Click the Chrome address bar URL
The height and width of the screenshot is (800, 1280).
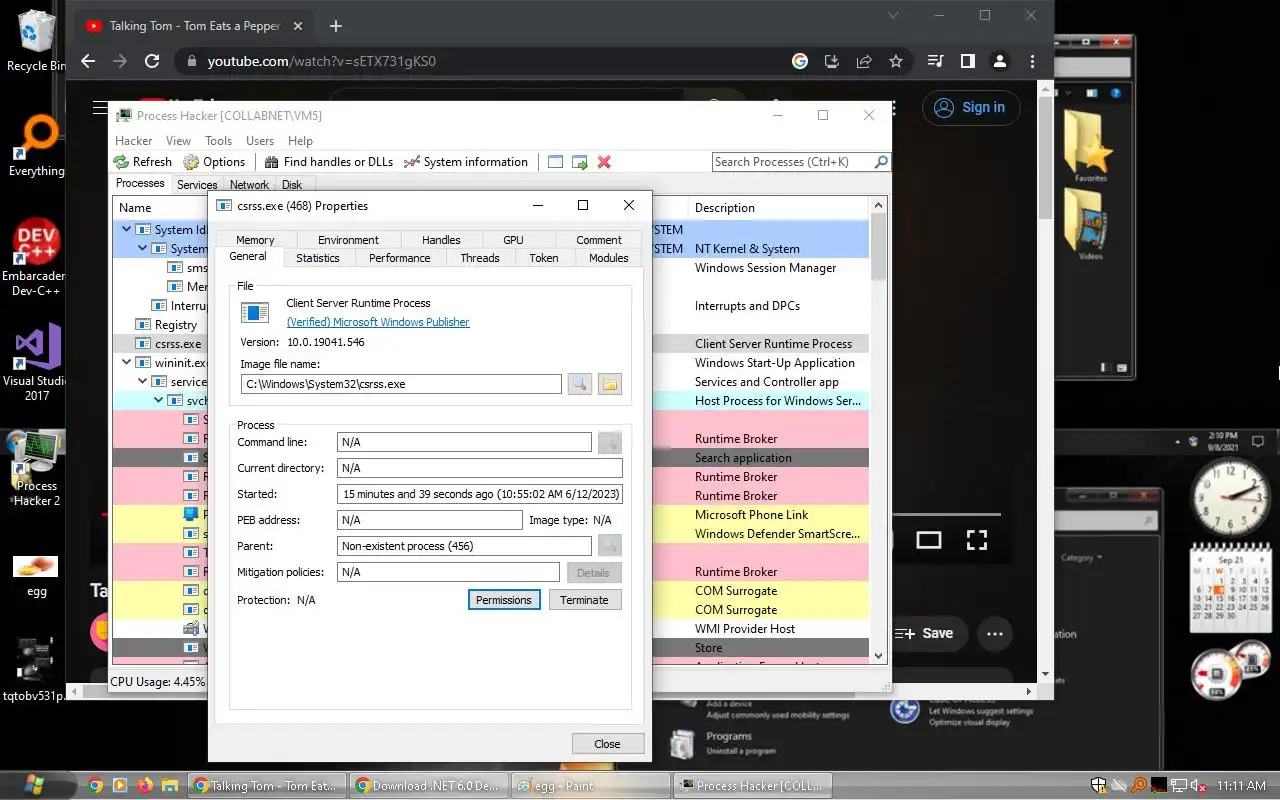click(x=321, y=61)
